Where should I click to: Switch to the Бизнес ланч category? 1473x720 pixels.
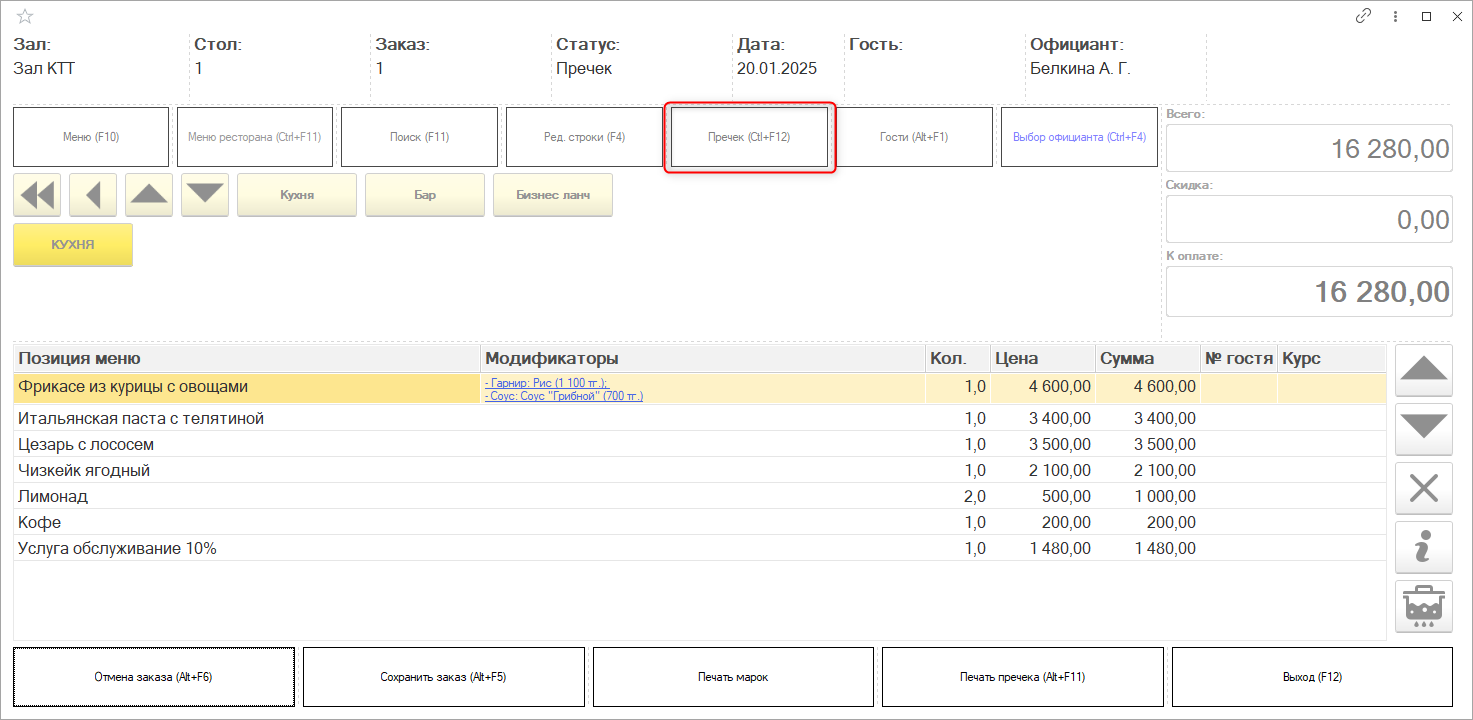[x=553, y=195]
